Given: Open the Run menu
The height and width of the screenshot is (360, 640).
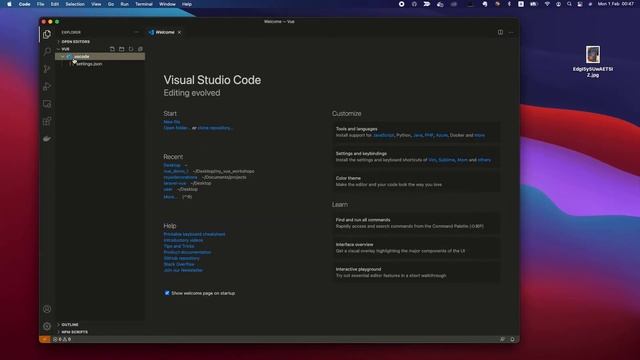Looking at the screenshot, I should [x=124, y=4].
